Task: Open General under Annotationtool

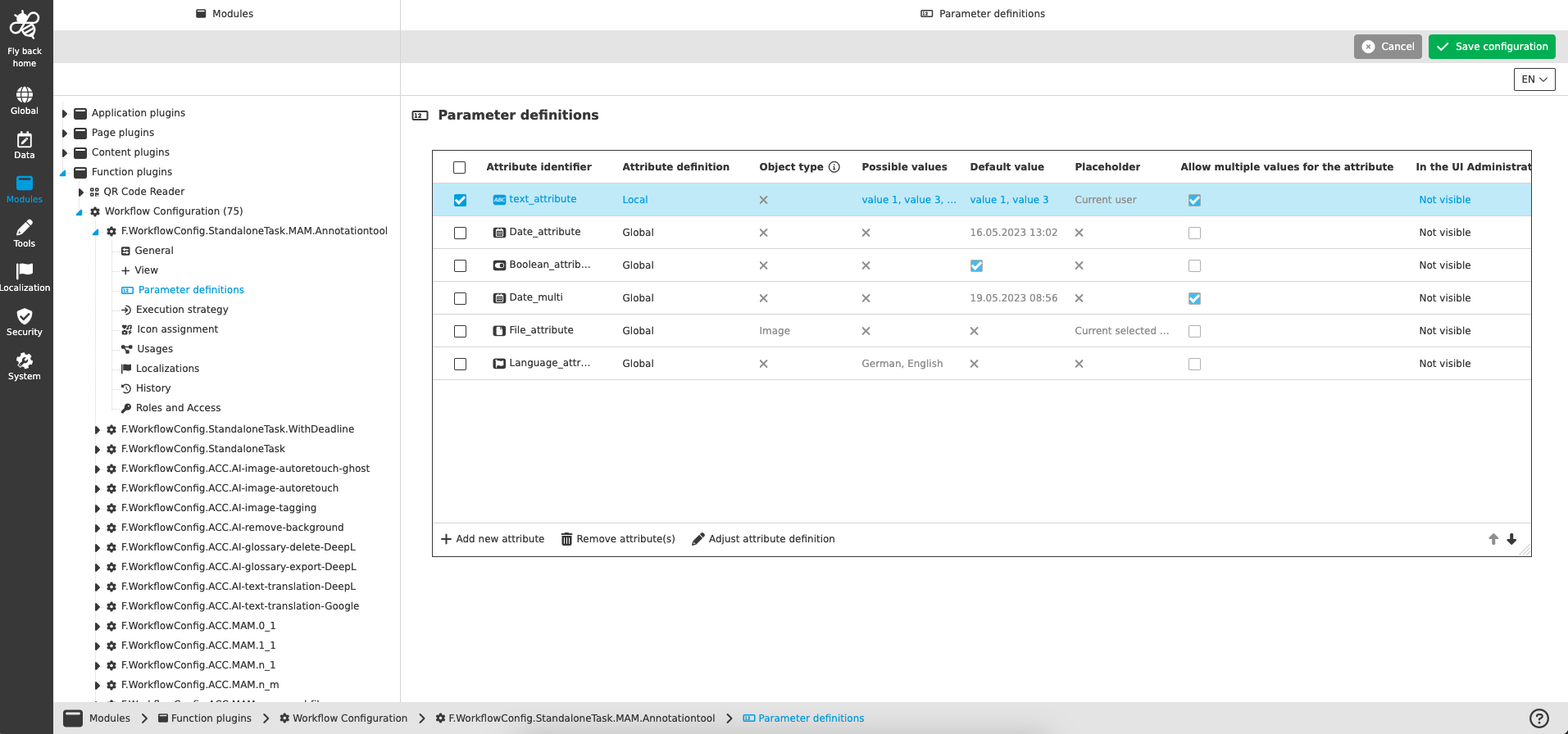Action: 148,251
